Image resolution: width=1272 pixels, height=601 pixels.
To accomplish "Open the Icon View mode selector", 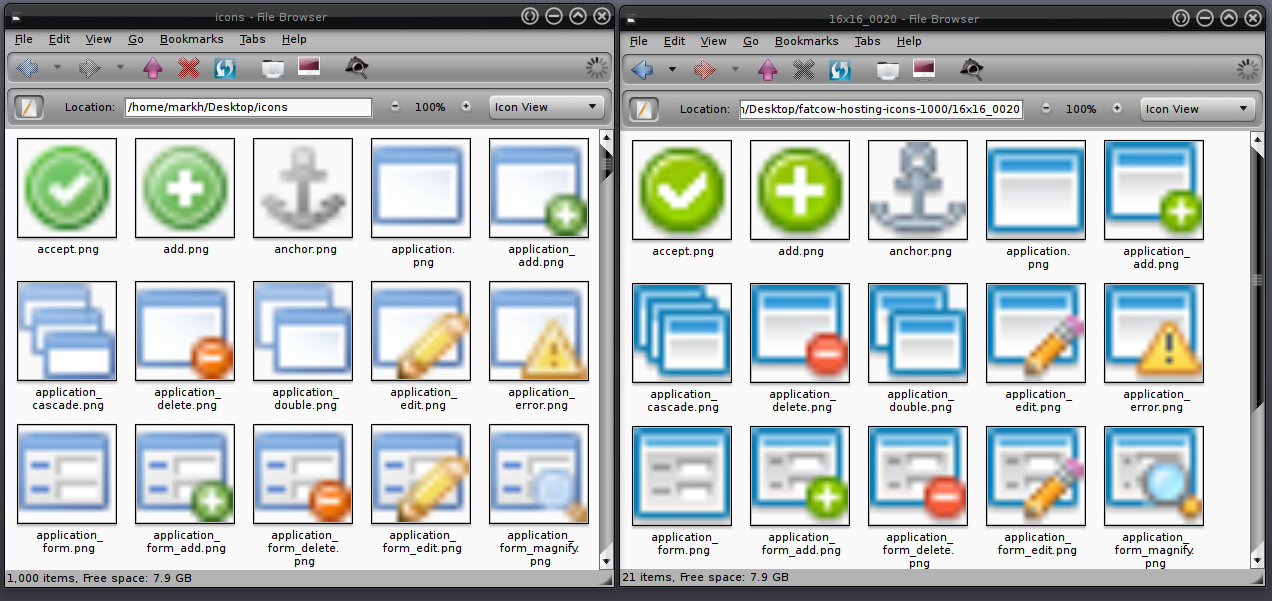I will tap(546, 106).
